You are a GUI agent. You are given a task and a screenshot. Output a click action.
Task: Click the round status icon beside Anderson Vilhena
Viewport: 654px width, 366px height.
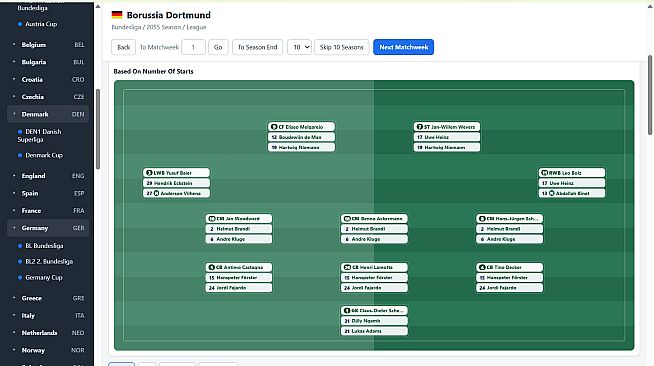[156, 193]
